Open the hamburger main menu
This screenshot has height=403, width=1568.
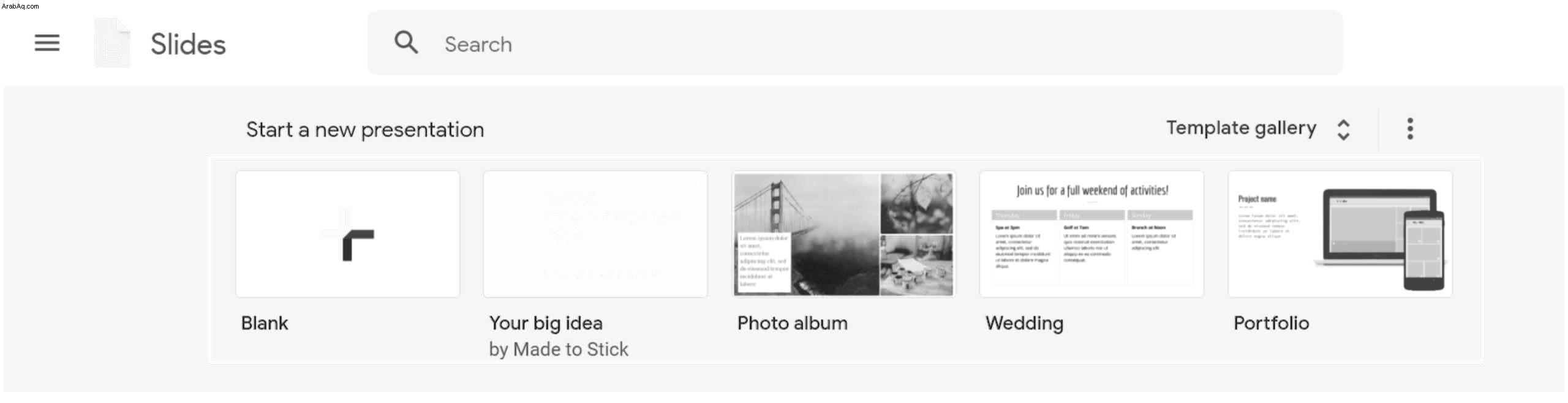(47, 43)
